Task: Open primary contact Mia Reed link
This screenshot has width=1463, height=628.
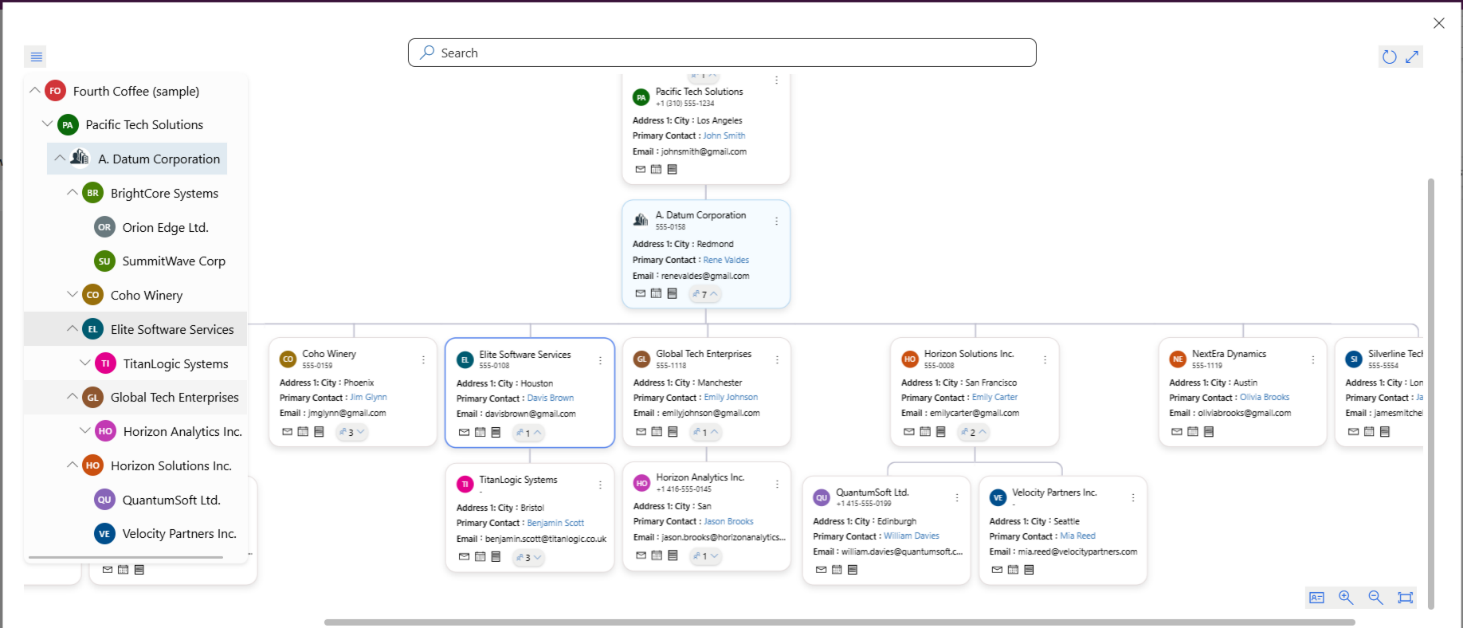Action: tap(1078, 536)
